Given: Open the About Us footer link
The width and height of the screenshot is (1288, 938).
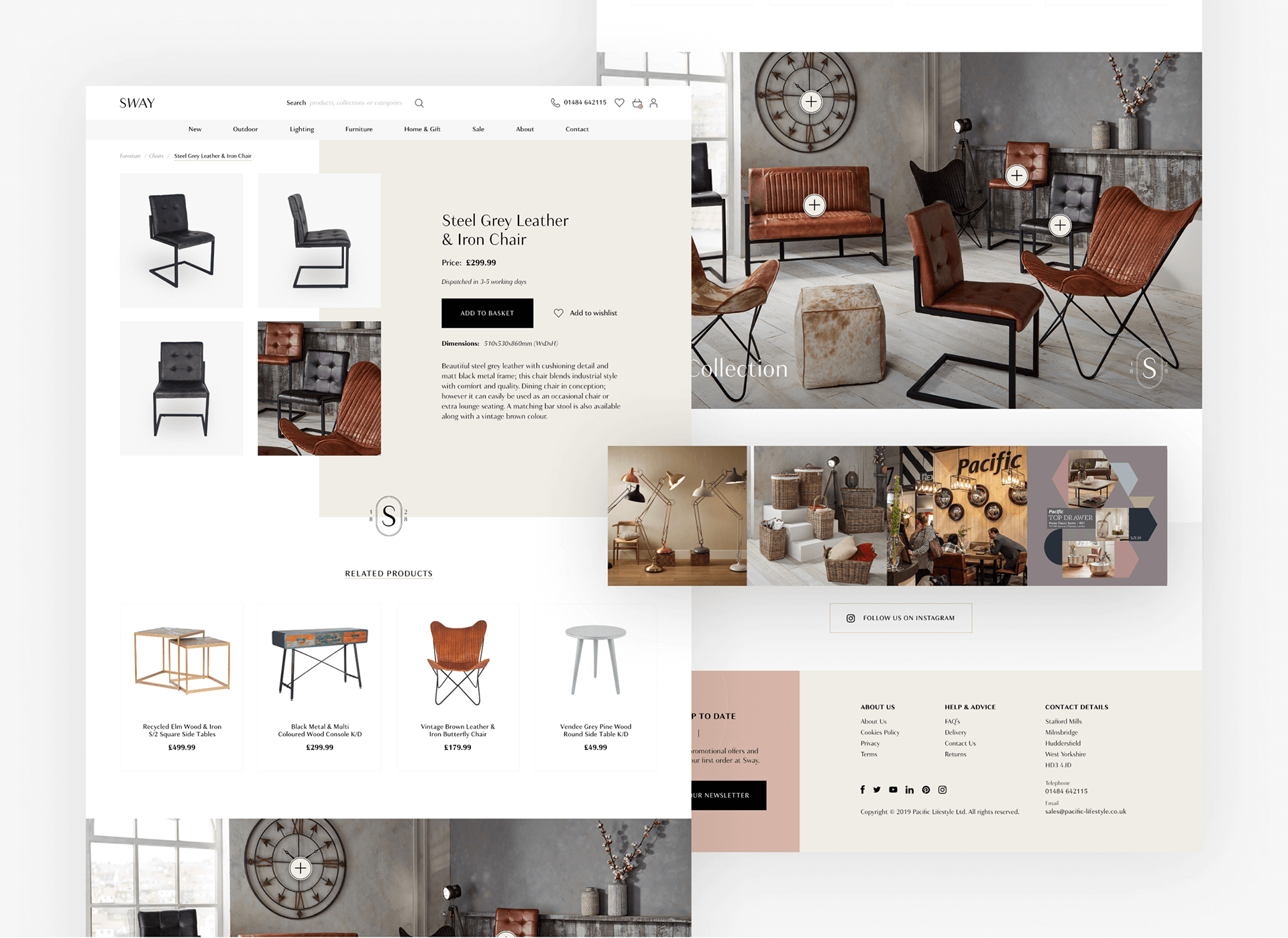Looking at the screenshot, I should pos(873,721).
